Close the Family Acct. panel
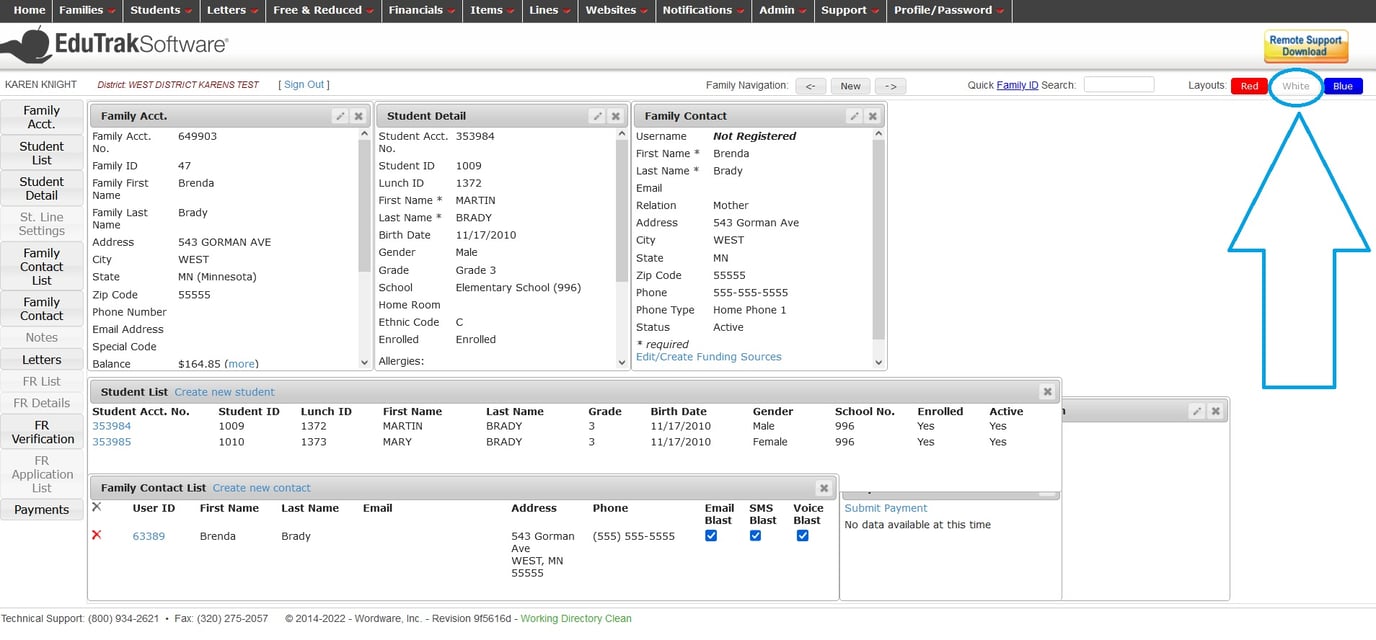 click(x=359, y=116)
